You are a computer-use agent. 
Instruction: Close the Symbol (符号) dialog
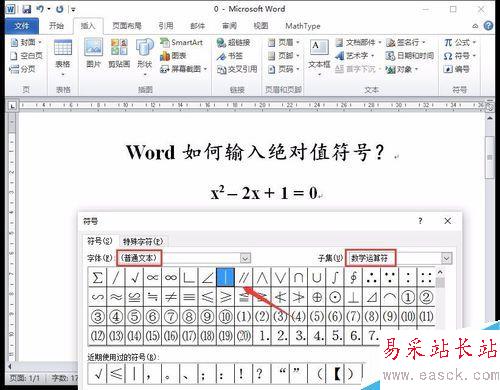click(448, 221)
